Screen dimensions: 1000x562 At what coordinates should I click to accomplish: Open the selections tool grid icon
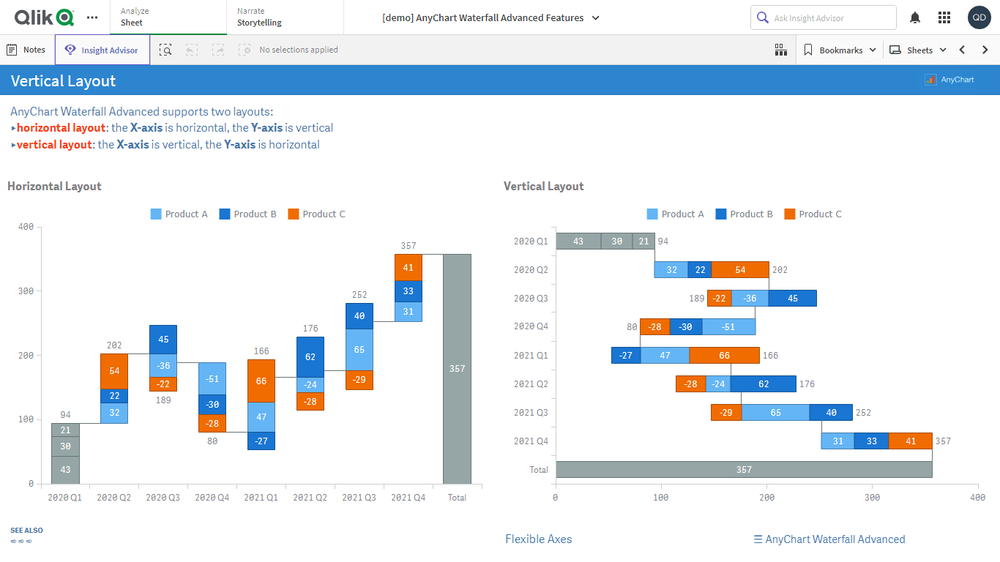[x=781, y=50]
